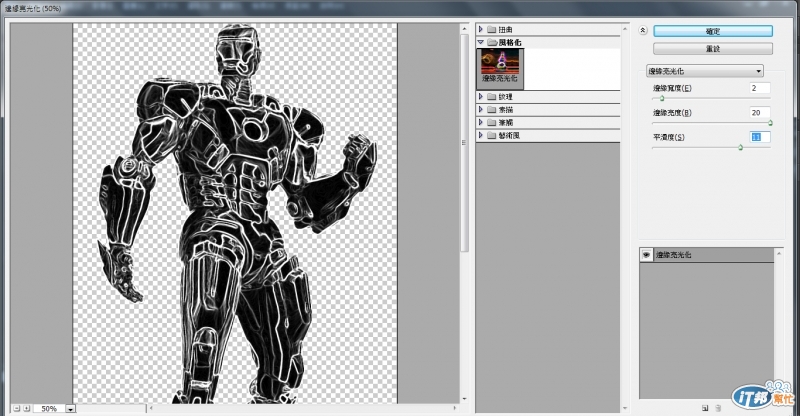The height and width of the screenshot is (416, 800).
Task: Collapse the filter list with double-chevron button
Action: tap(643, 31)
